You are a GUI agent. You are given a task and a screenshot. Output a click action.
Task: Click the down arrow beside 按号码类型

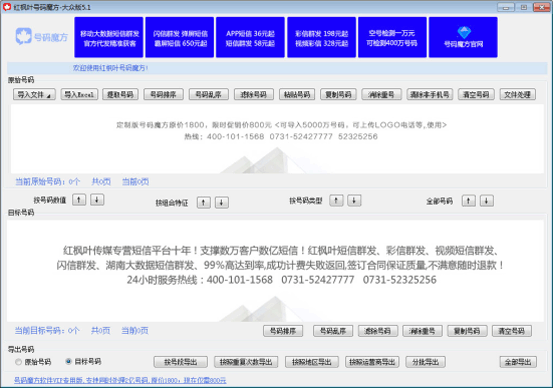coord(354,201)
